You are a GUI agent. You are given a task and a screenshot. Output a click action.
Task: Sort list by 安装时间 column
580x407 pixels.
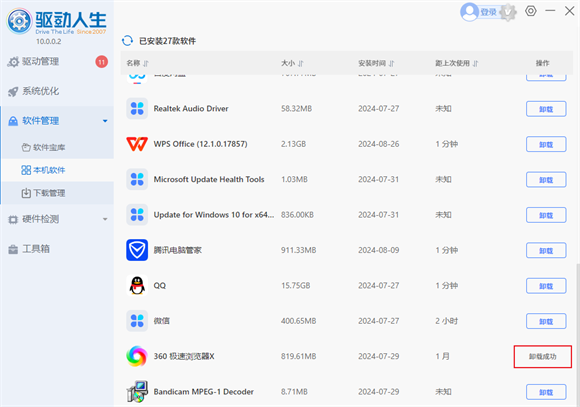coord(376,63)
